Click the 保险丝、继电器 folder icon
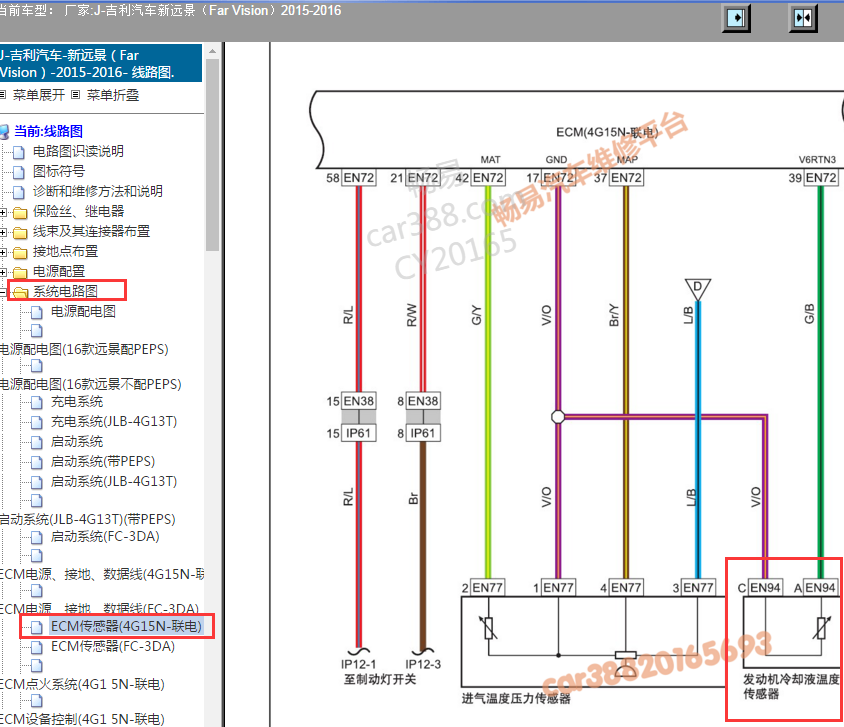Image resolution: width=844 pixels, height=727 pixels. [x=20, y=213]
